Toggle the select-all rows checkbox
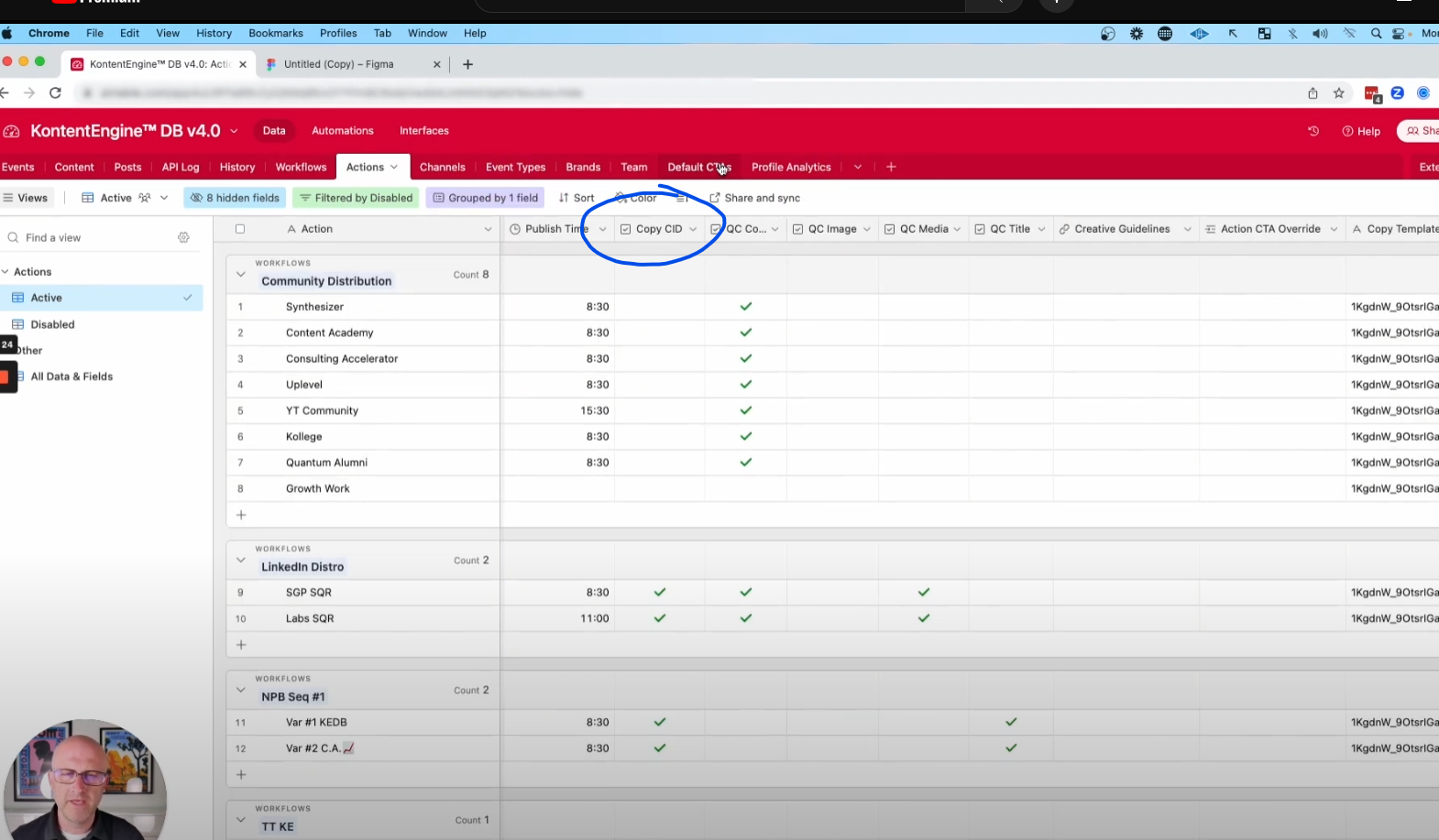This screenshot has height=840, width=1439. point(240,229)
